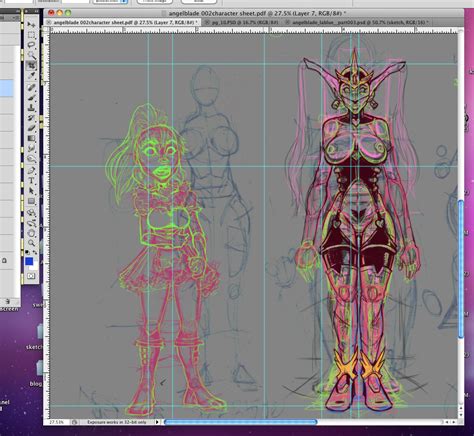
Task: Select the Rectangle shape tool
Action: tap(31, 201)
